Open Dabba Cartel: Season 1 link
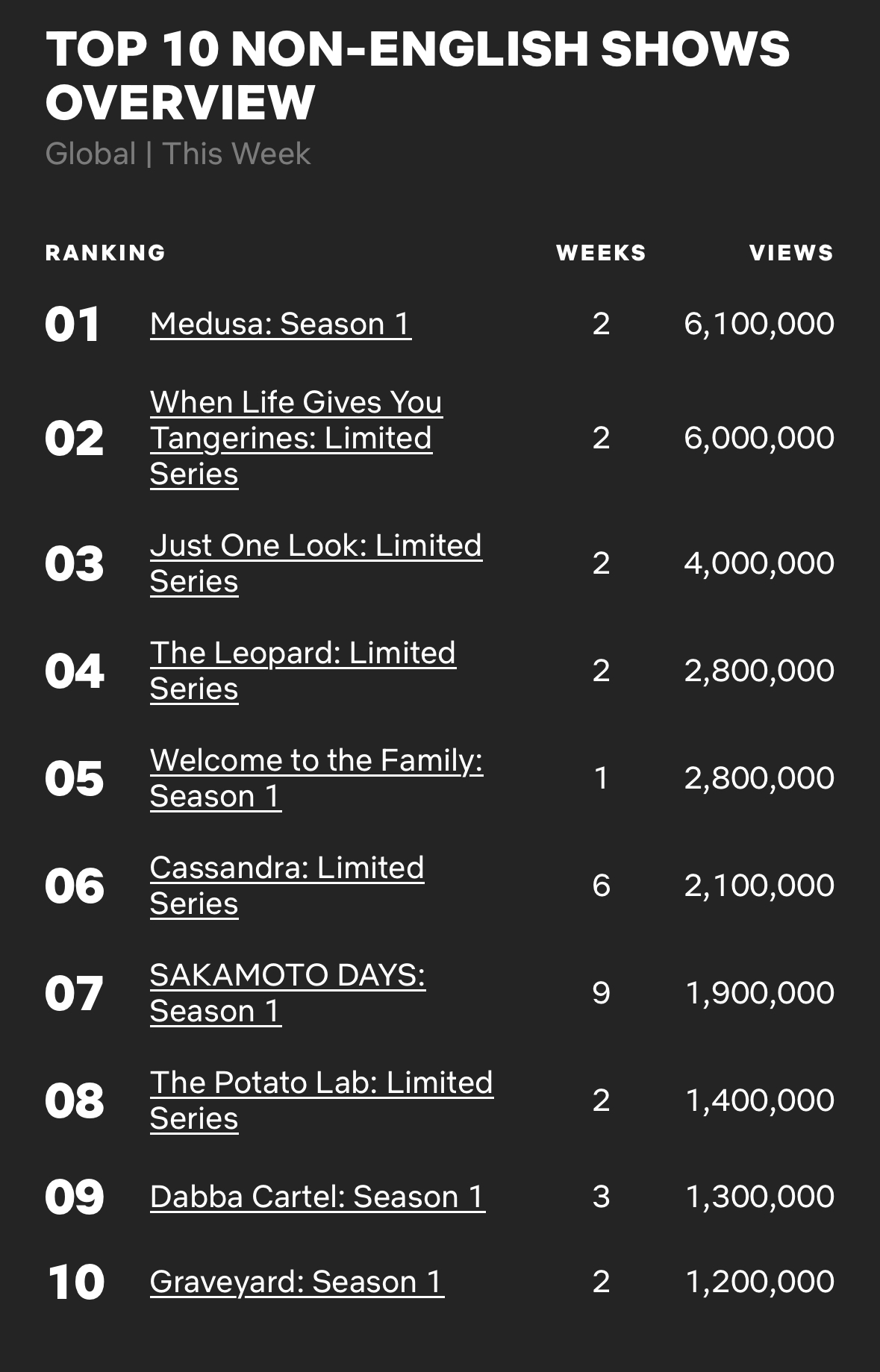This screenshot has width=880, height=1372. click(x=318, y=1197)
